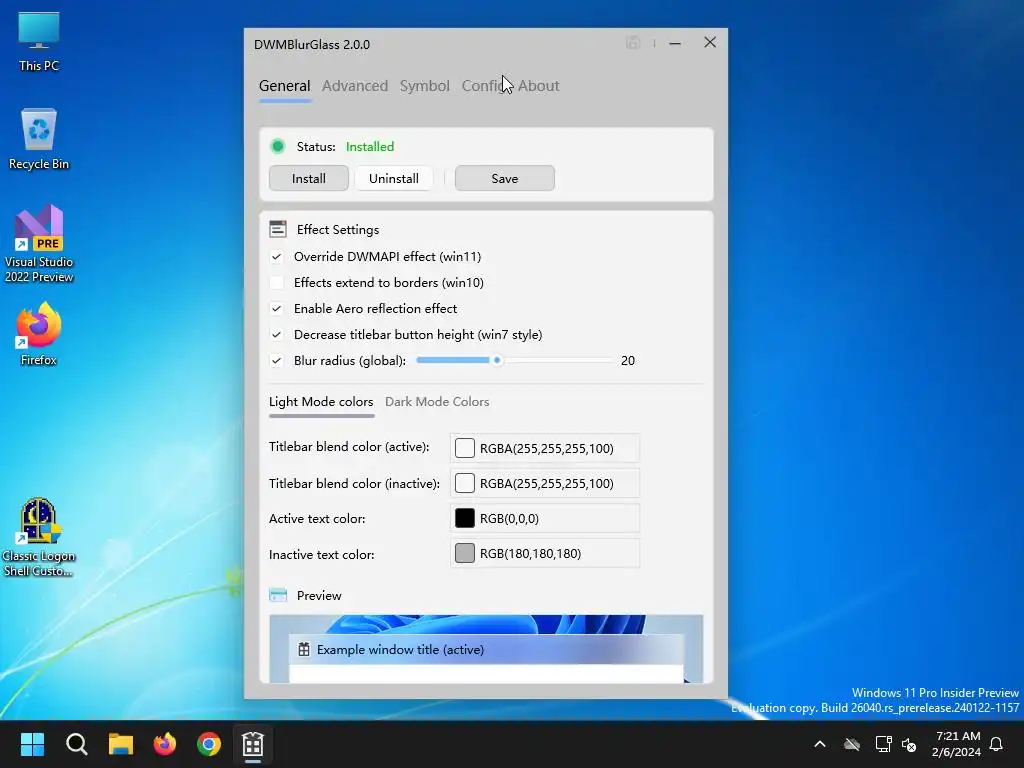Switch to Dark Mode Colors tab
Screen dimensions: 1024x768
click(437, 402)
